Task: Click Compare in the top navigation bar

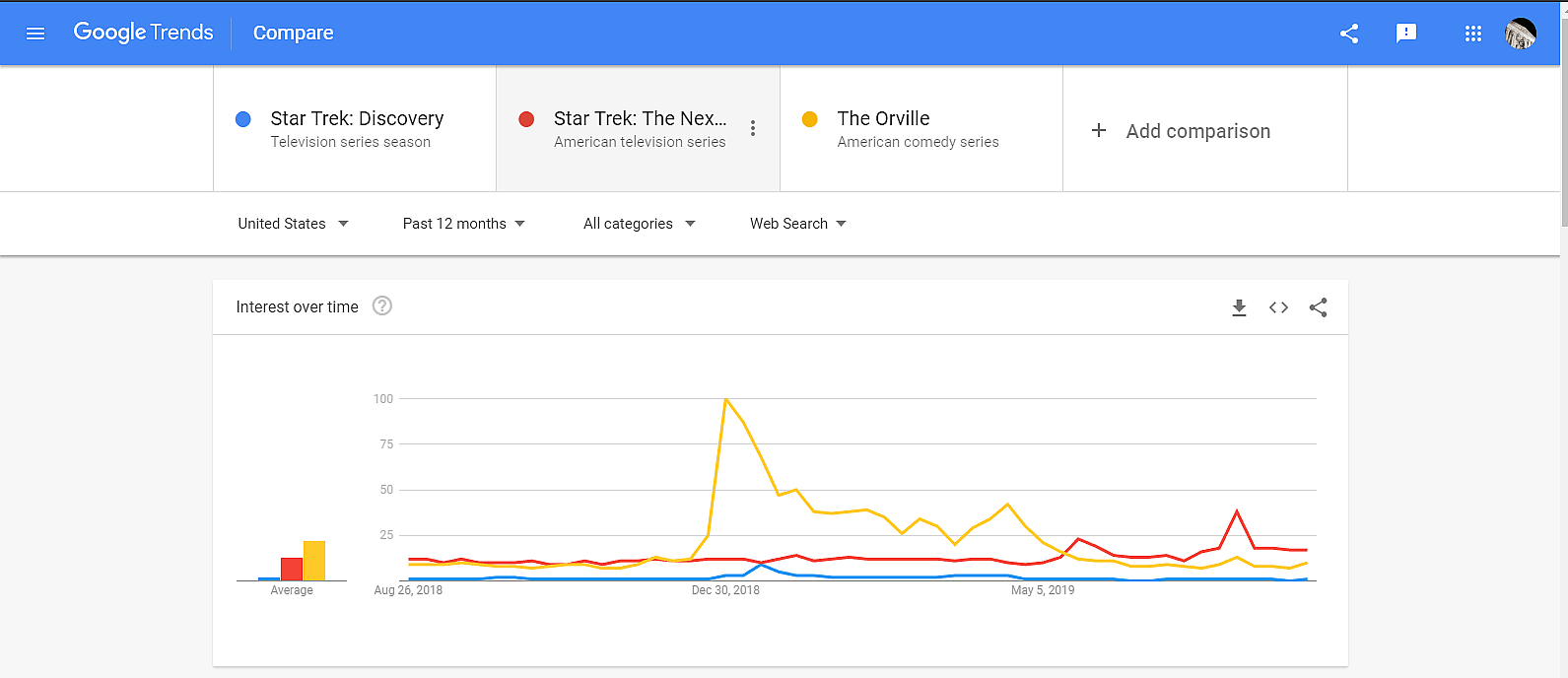Action: click(292, 33)
